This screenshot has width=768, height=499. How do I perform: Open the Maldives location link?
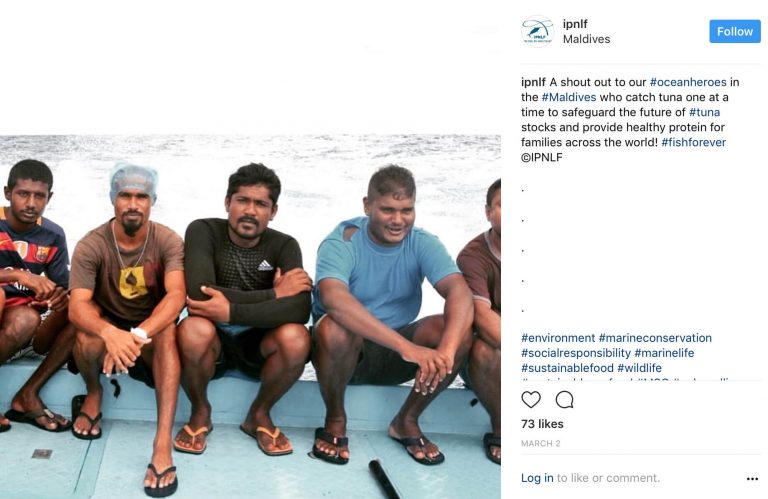[x=586, y=39]
